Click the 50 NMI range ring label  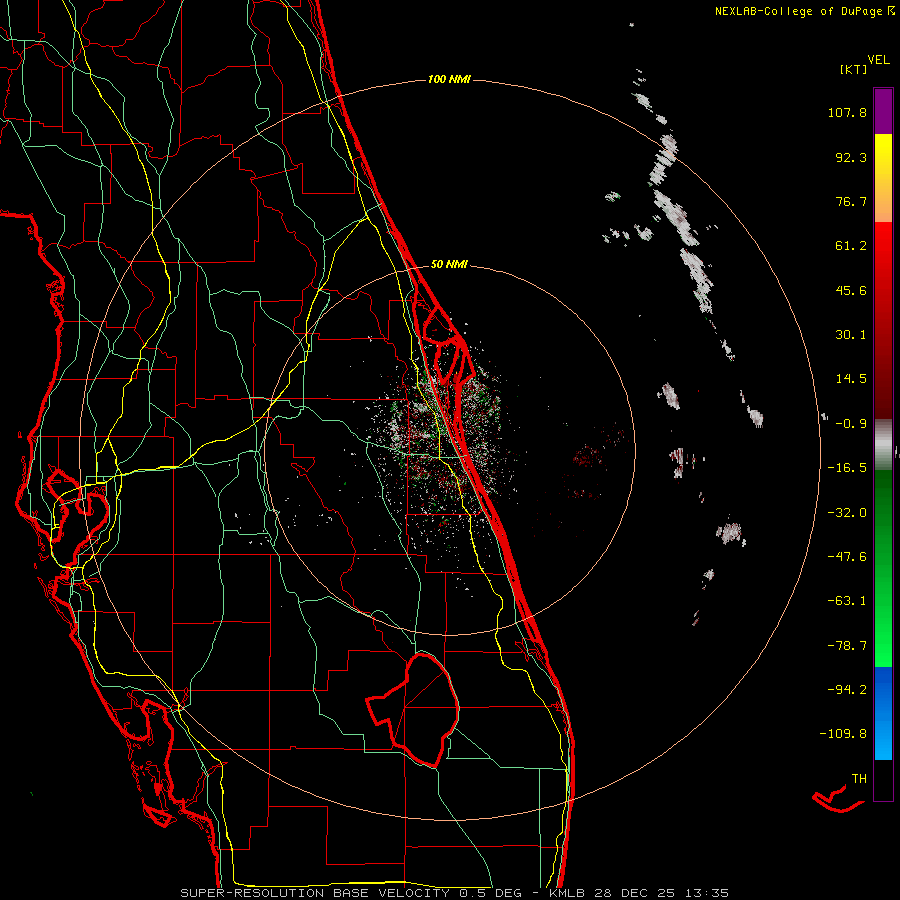tap(449, 264)
